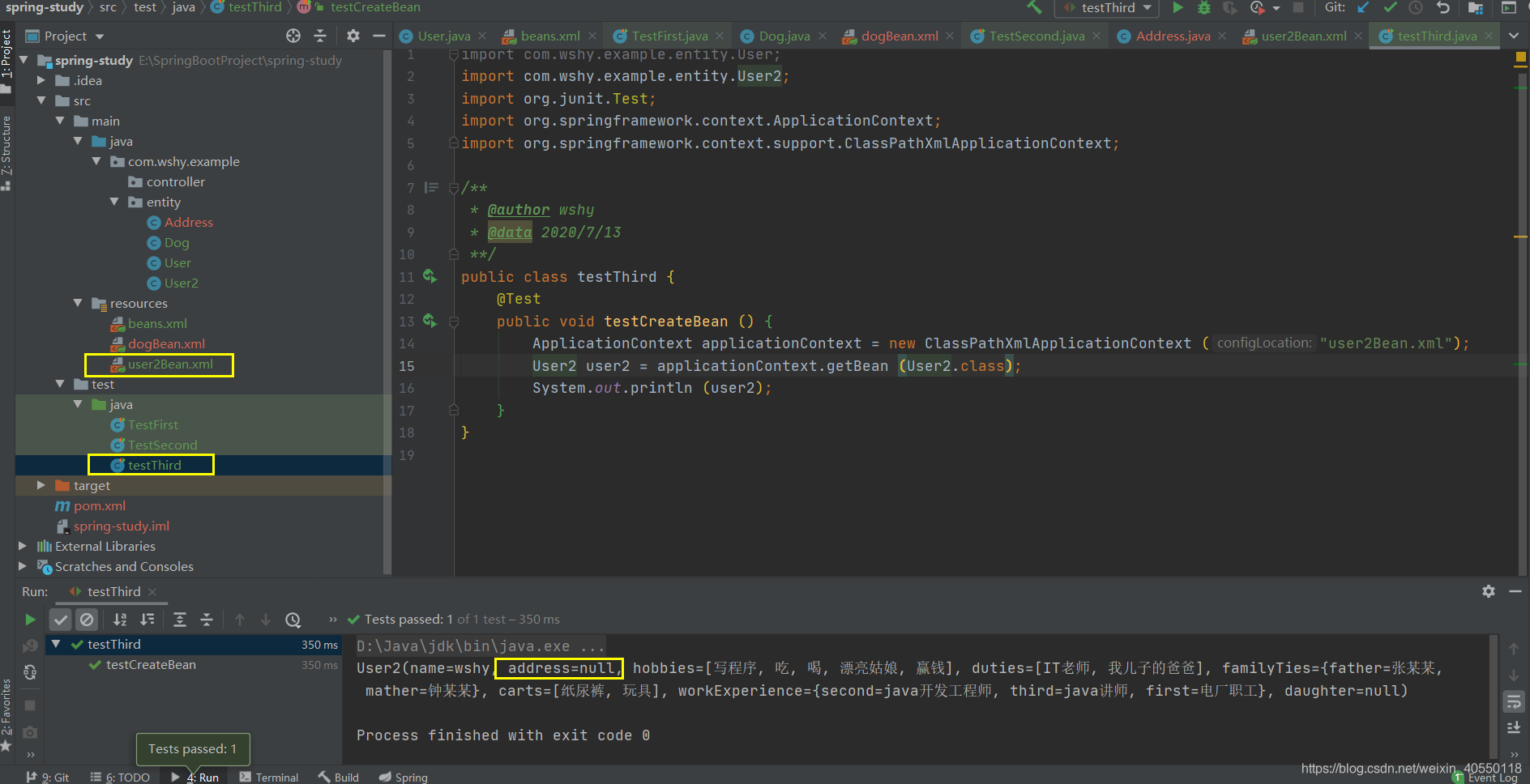Close the TestSecond.java tab
1530x784 pixels.
pyautogui.click(x=1096, y=36)
